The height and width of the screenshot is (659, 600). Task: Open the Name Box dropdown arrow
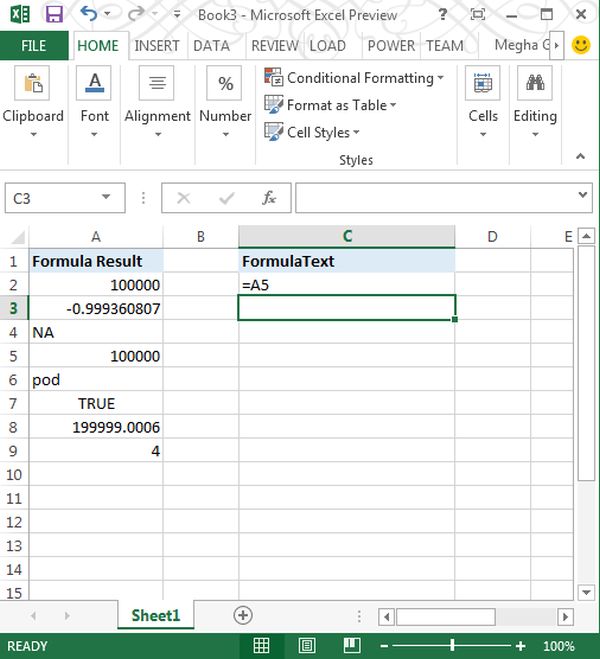[106, 197]
